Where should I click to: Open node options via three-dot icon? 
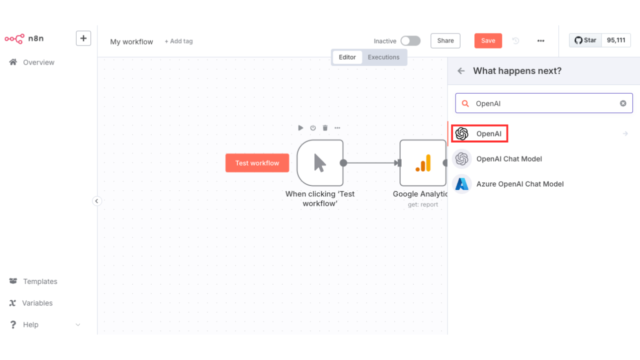click(x=337, y=128)
